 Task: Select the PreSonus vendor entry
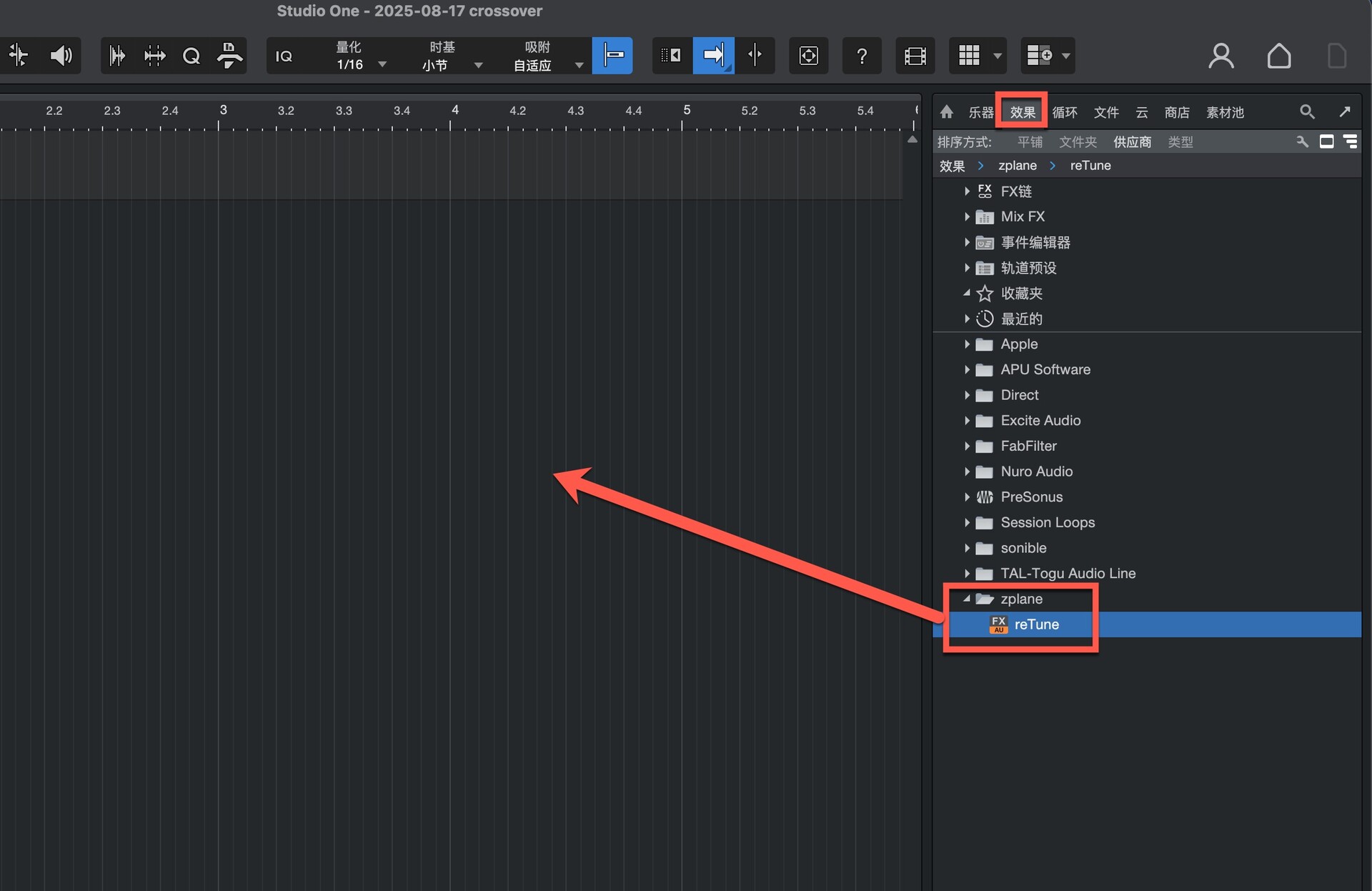1147,497
